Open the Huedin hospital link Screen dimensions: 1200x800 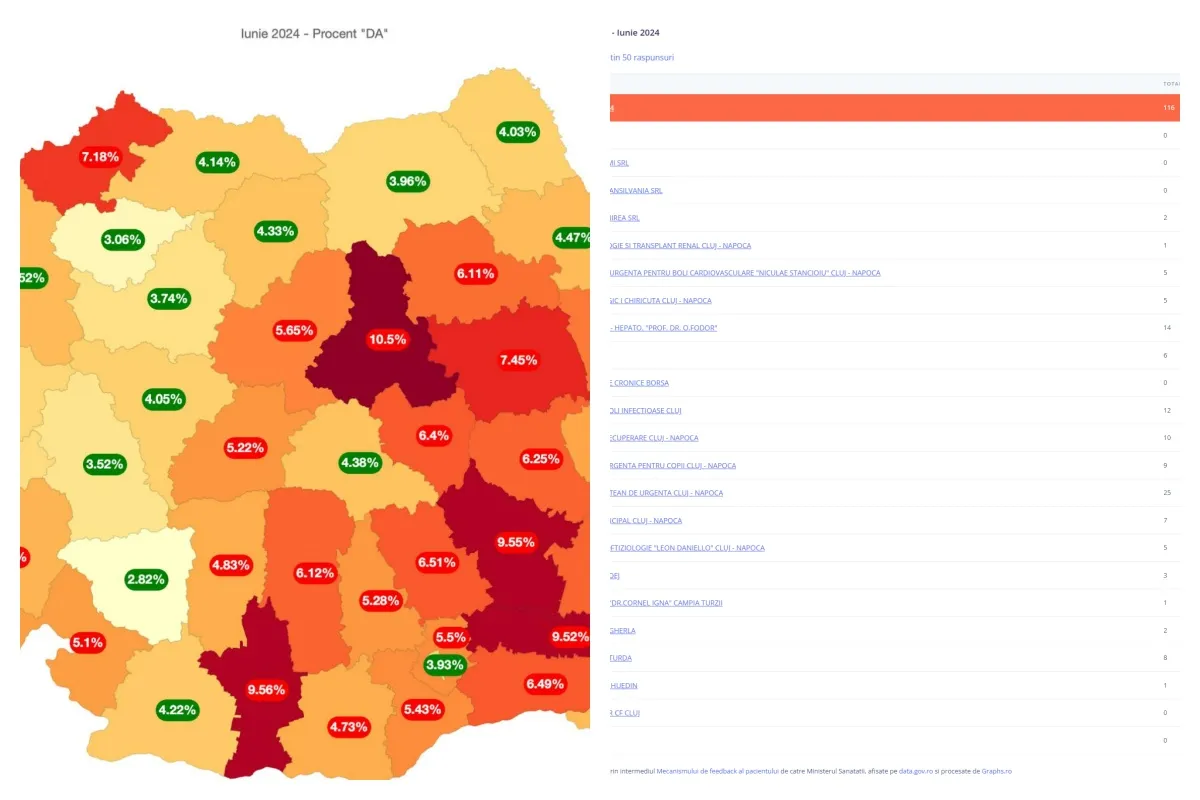pos(624,685)
